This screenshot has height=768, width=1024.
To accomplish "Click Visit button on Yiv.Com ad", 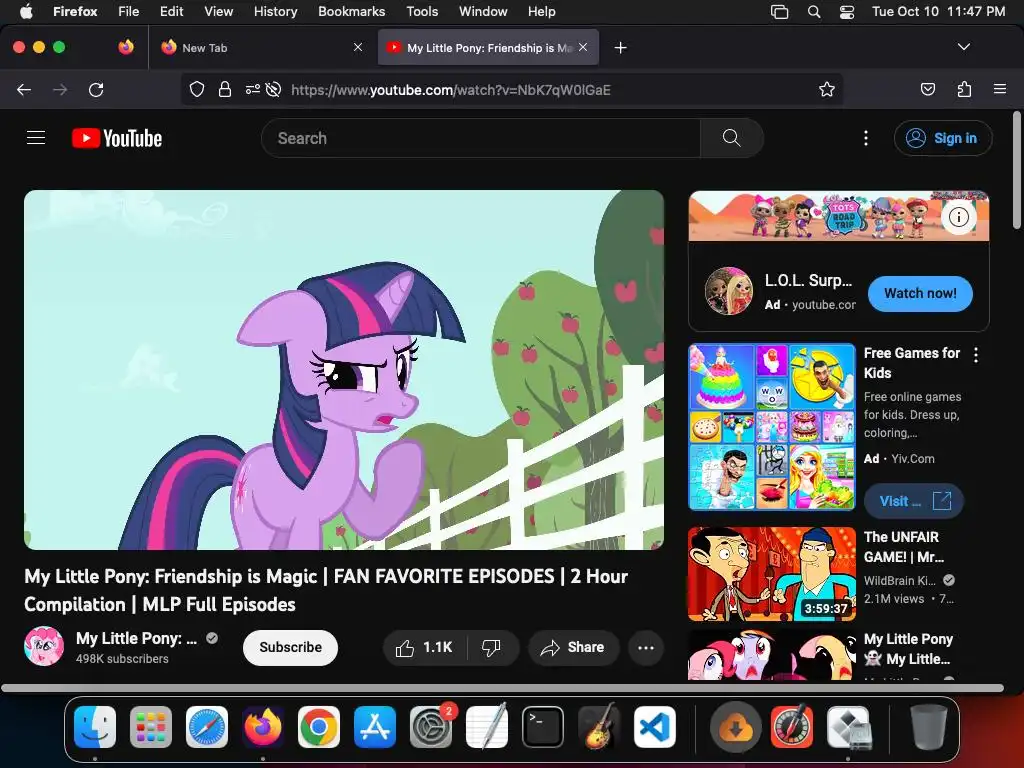I will coord(914,501).
